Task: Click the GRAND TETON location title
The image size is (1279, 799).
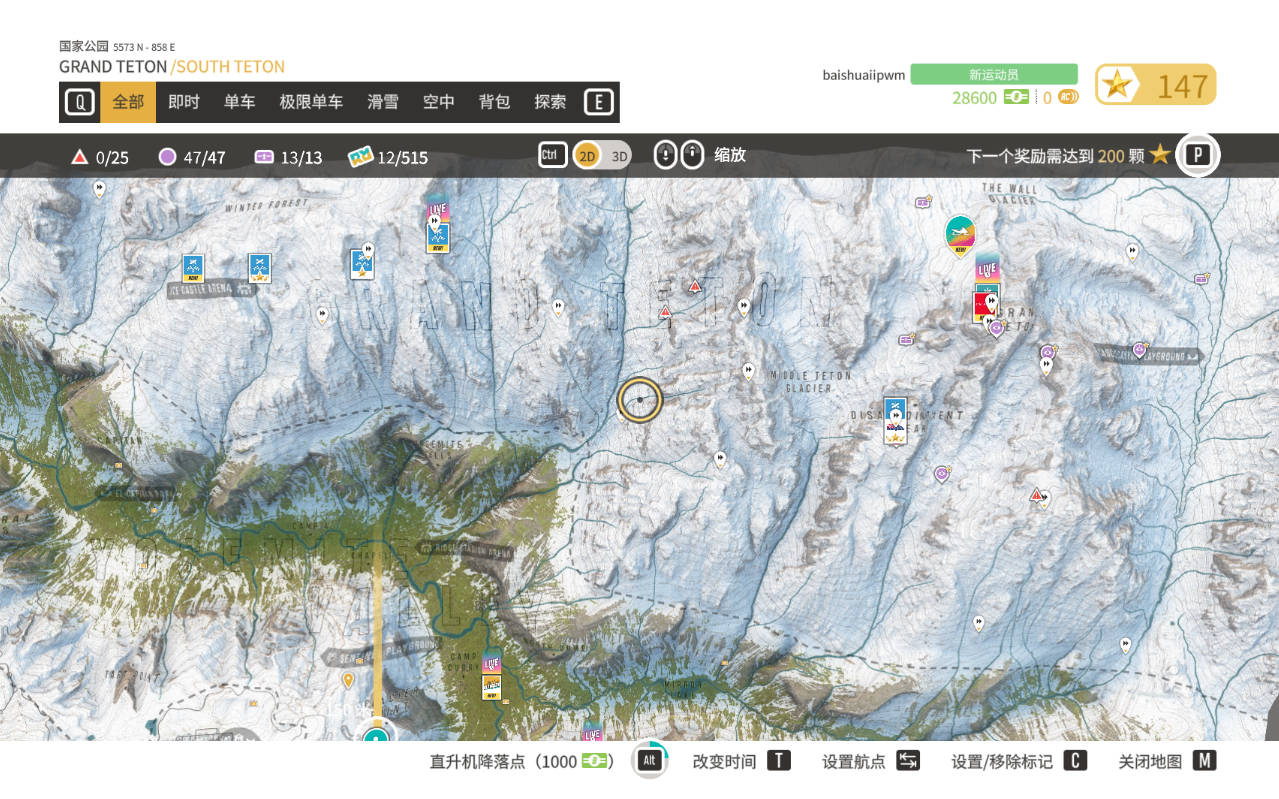Action: pyautogui.click(x=113, y=67)
